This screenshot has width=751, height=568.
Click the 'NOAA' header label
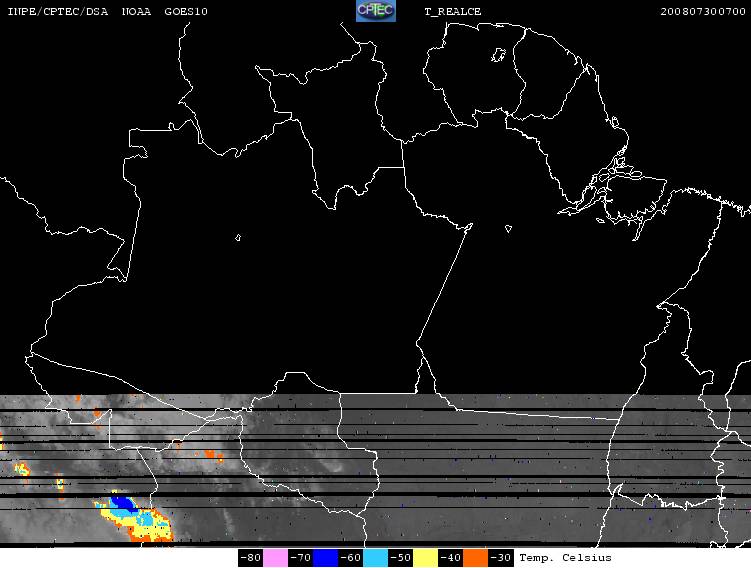[137, 11]
